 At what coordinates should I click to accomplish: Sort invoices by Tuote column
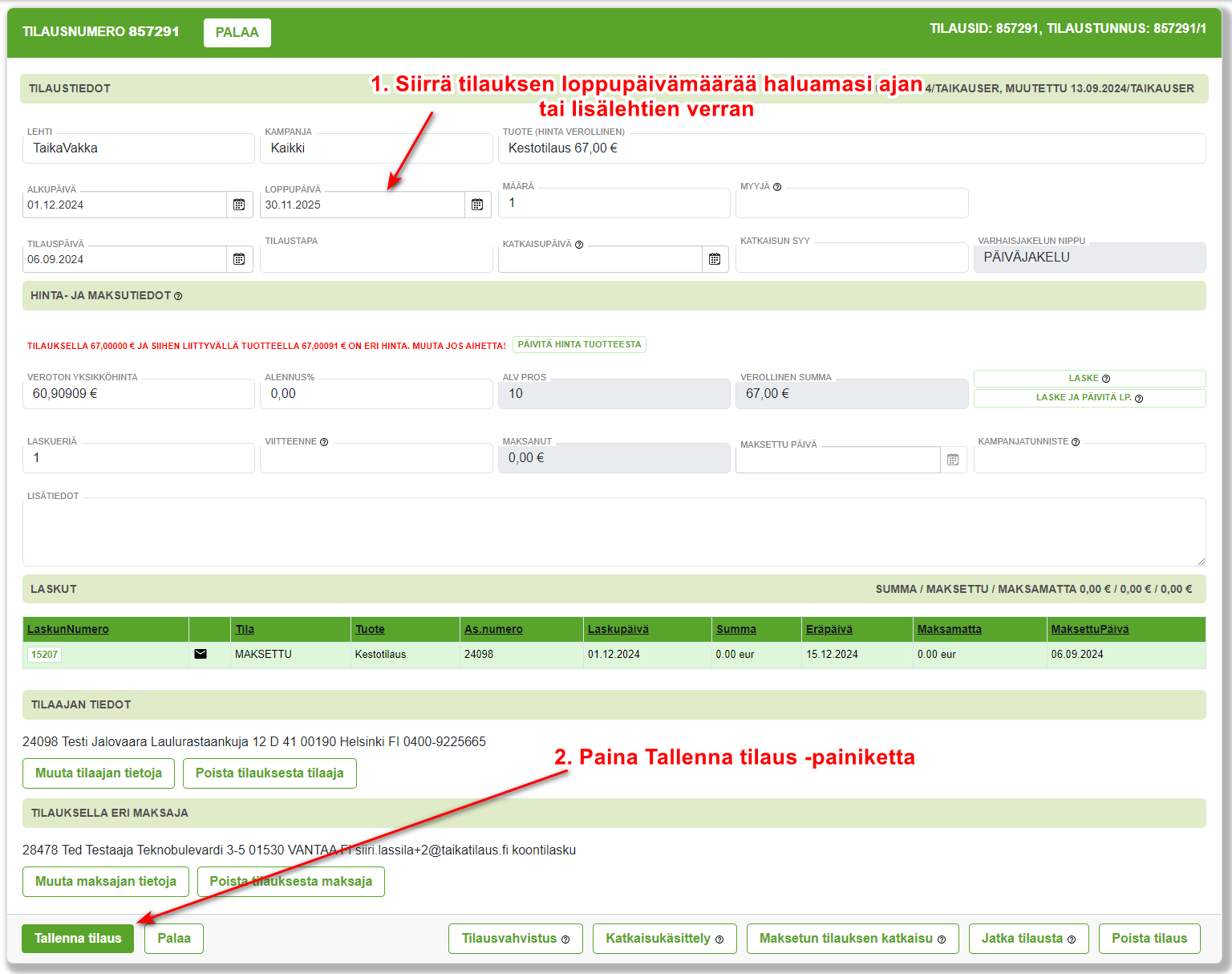(370, 629)
